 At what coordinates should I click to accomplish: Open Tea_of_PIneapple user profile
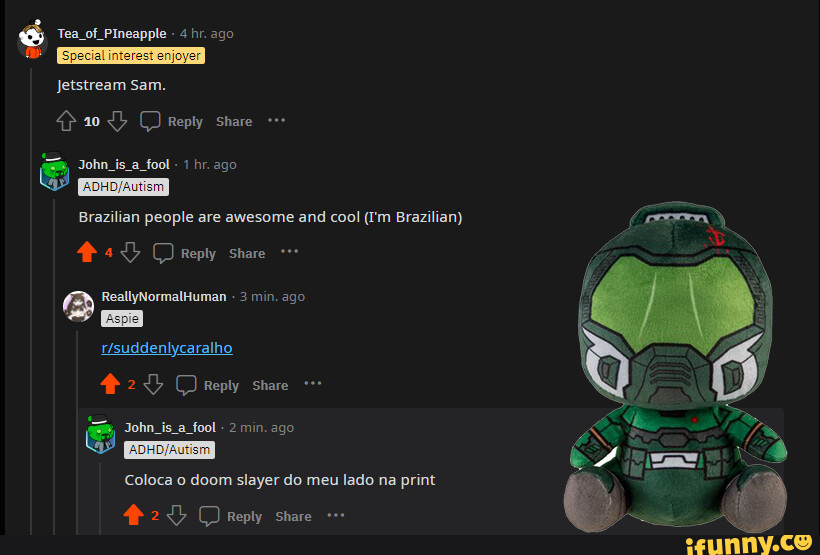(112, 33)
